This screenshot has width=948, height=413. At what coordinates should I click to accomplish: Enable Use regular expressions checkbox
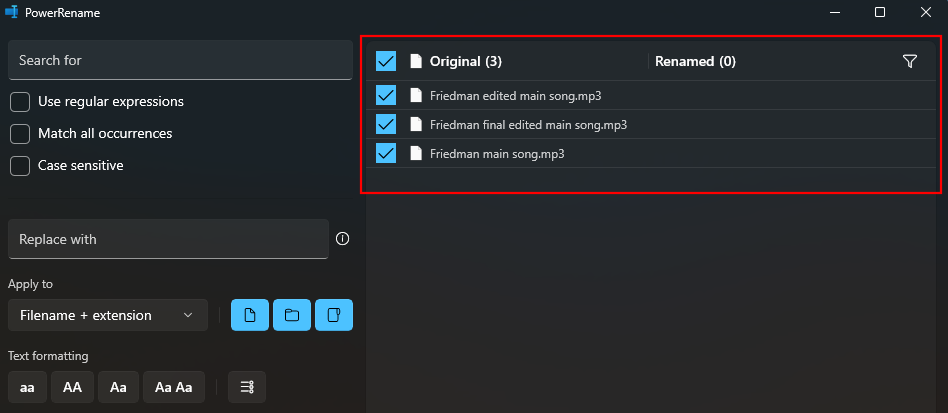(x=20, y=102)
